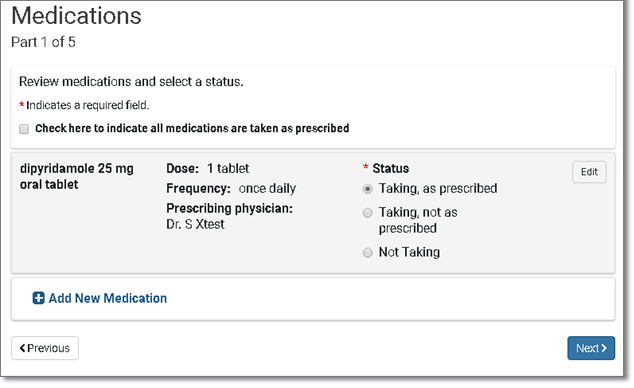
Task: Select the Taking, as prescribed radio button
Action: point(368,189)
